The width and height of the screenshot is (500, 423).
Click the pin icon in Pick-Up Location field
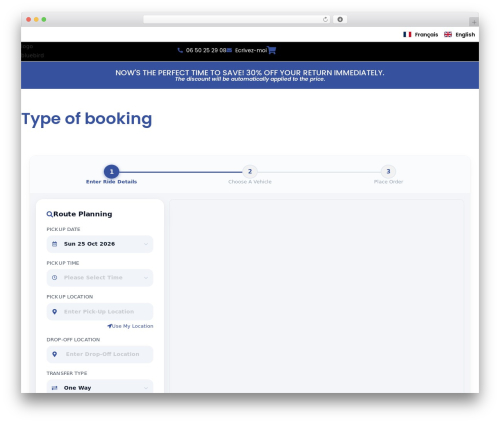pyautogui.click(x=55, y=312)
